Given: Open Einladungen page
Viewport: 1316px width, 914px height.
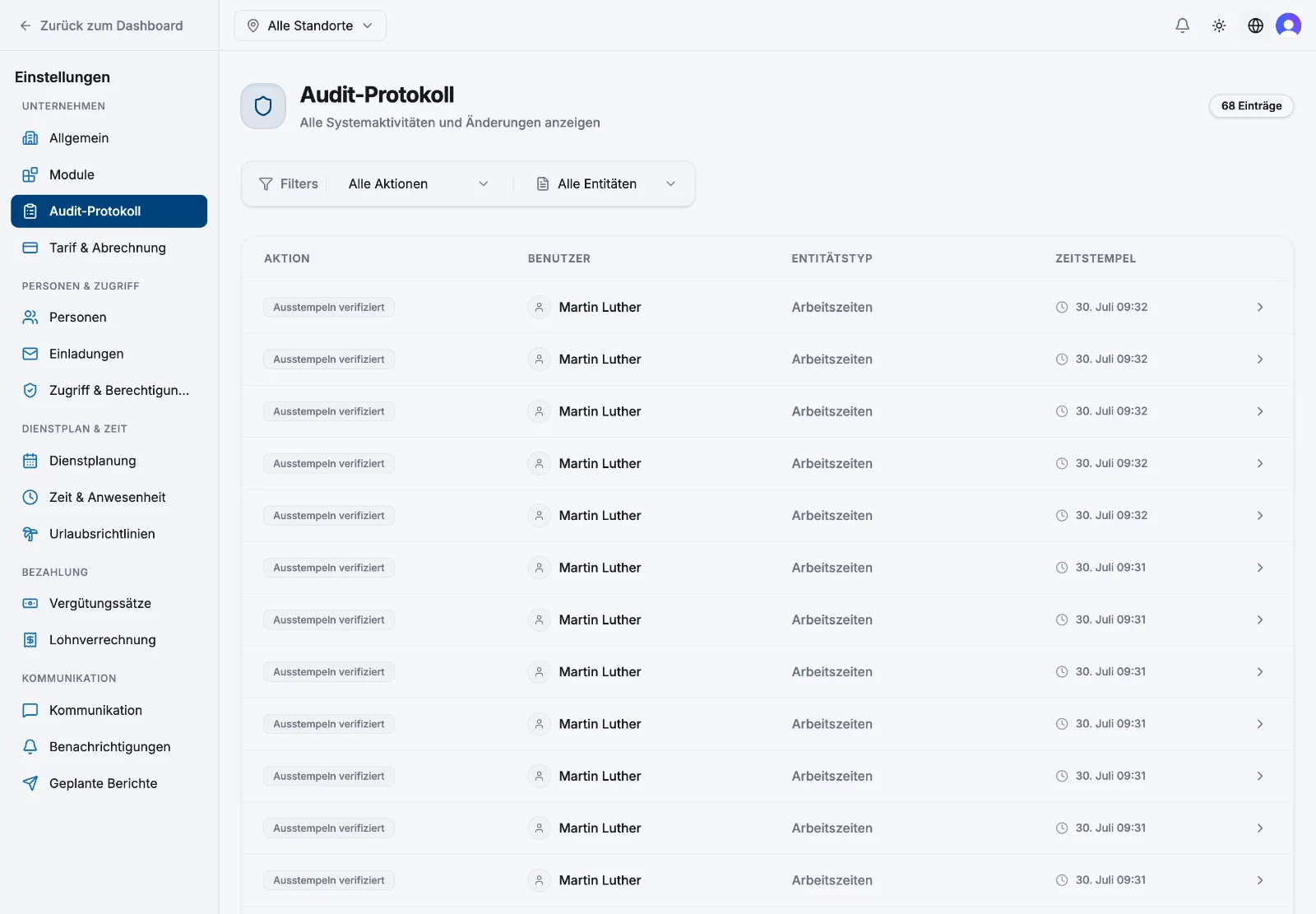Looking at the screenshot, I should (x=109, y=354).
